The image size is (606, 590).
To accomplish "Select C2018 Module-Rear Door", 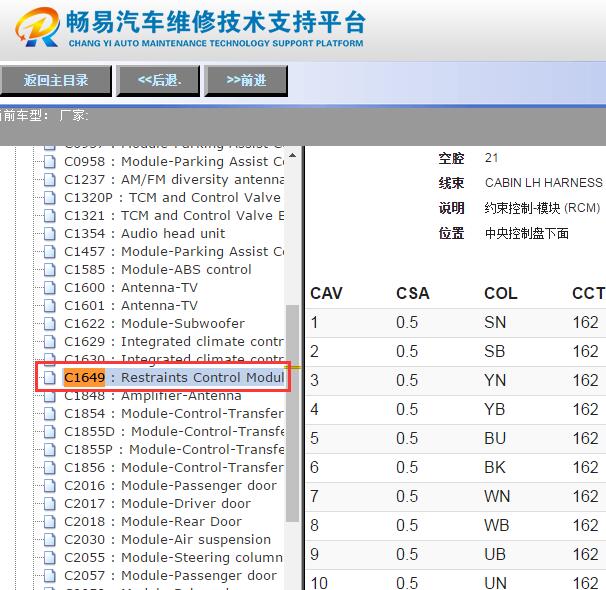I will (x=153, y=522).
